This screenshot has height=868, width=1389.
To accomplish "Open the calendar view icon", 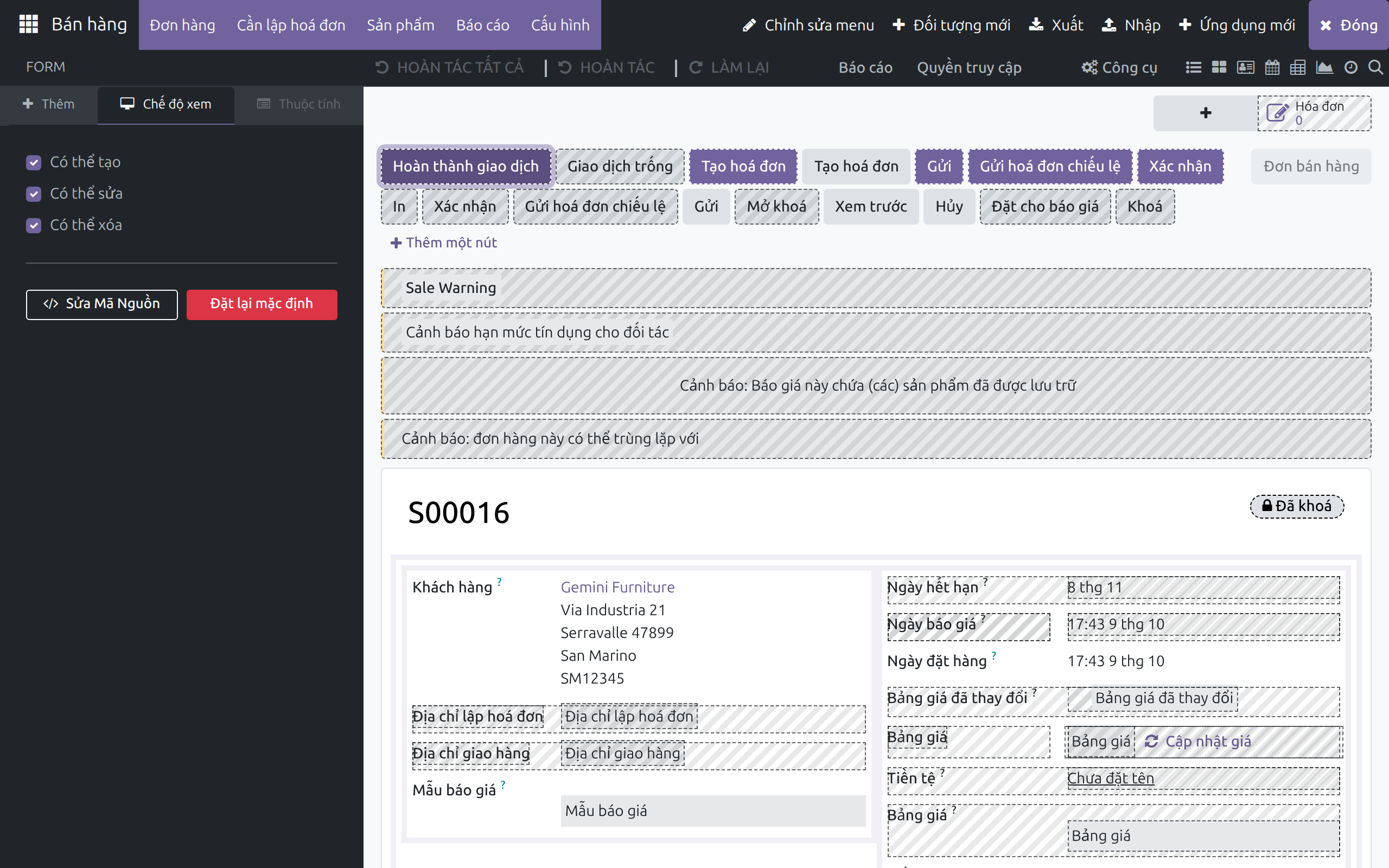I will [1272, 68].
